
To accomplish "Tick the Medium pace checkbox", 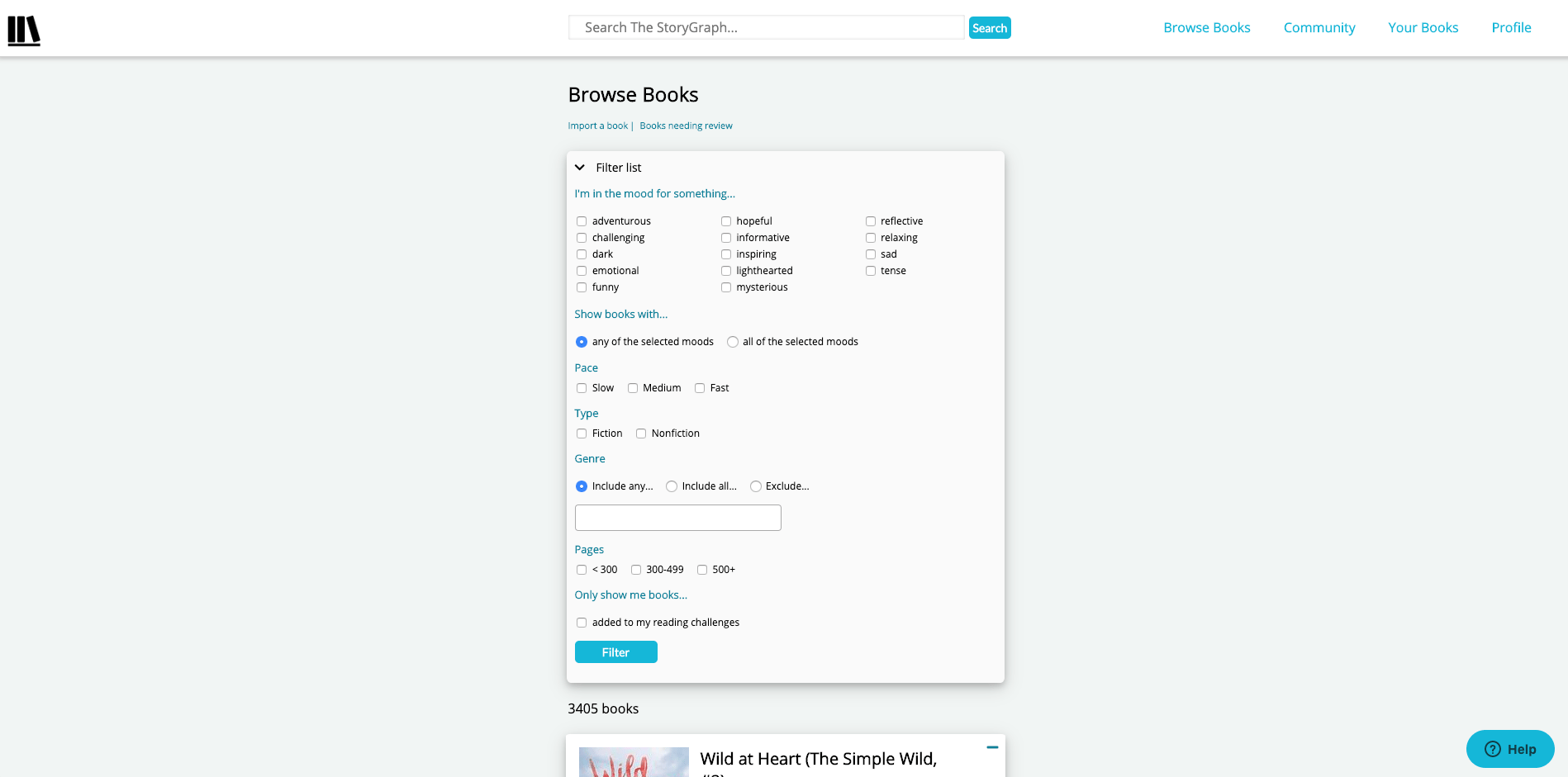I will pyautogui.click(x=633, y=388).
